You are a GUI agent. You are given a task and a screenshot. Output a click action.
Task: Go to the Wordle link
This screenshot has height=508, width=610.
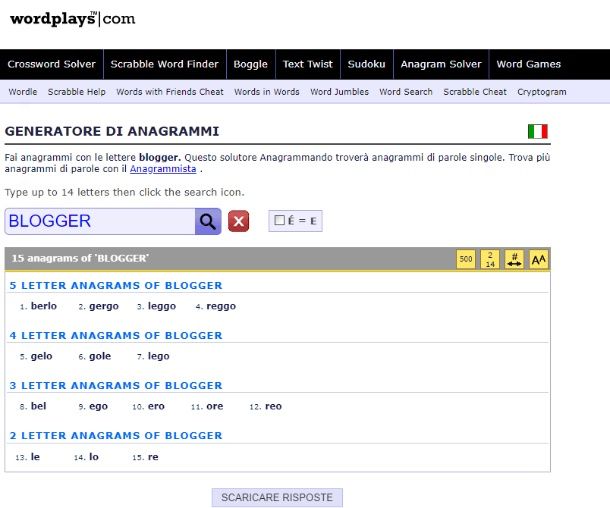click(23, 92)
